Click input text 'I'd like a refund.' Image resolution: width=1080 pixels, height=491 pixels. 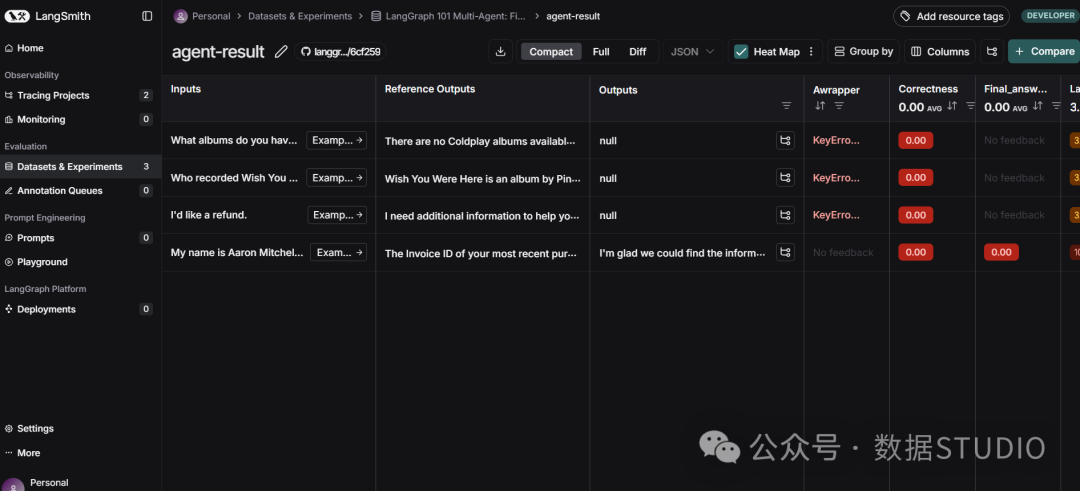(209, 215)
